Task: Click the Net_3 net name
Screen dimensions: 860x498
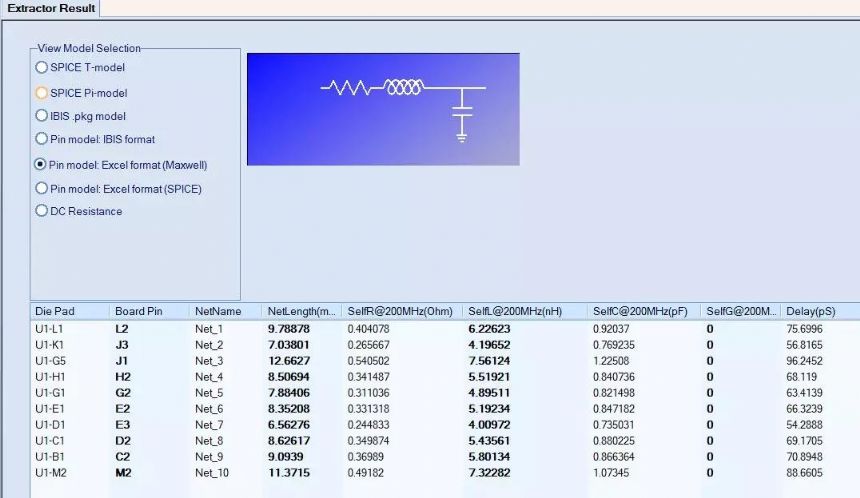Action: click(x=209, y=361)
